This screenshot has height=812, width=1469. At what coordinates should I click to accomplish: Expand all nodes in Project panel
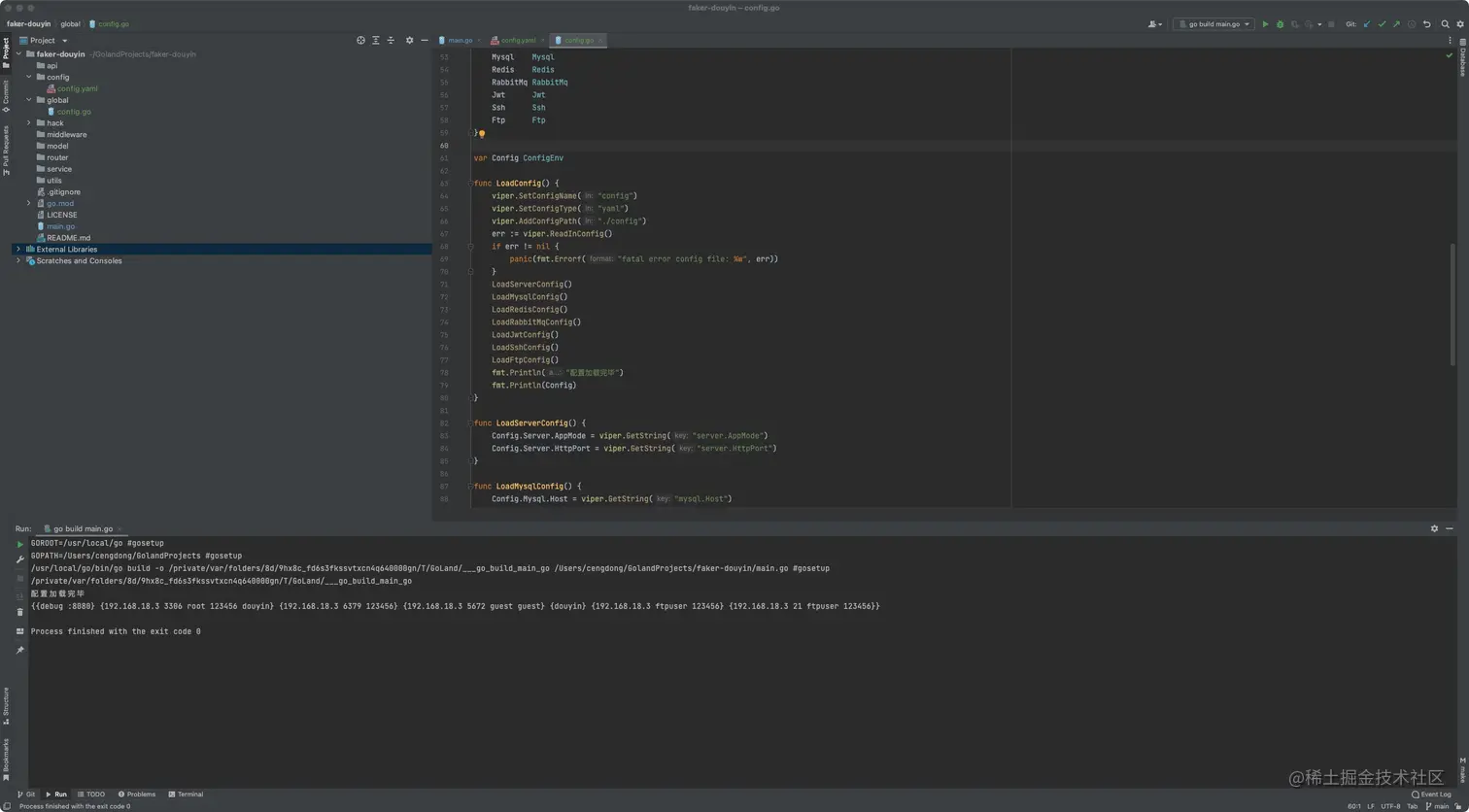[376, 40]
